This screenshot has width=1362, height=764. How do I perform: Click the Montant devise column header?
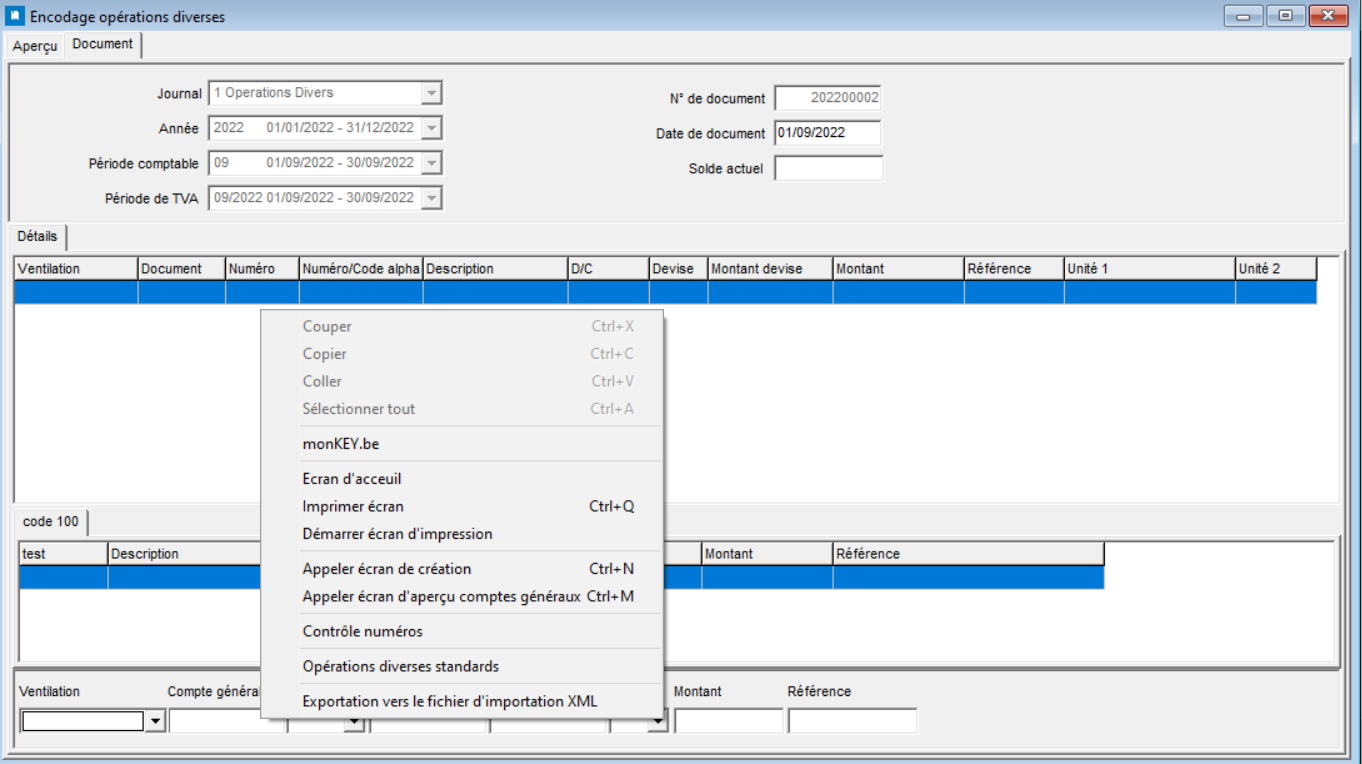[x=770, y=269]
